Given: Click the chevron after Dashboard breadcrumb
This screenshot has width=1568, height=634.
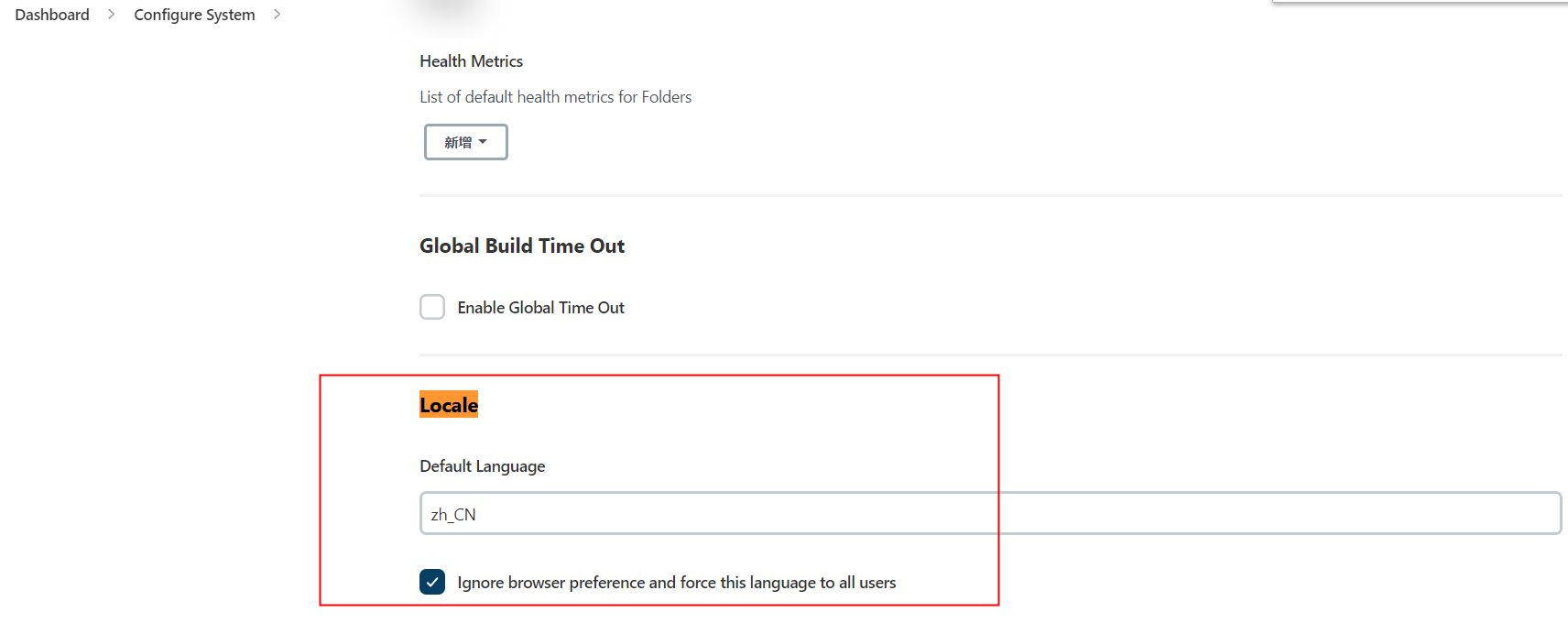Looking at the screenshot, I should pyautogui.click(x=111, y=15).
